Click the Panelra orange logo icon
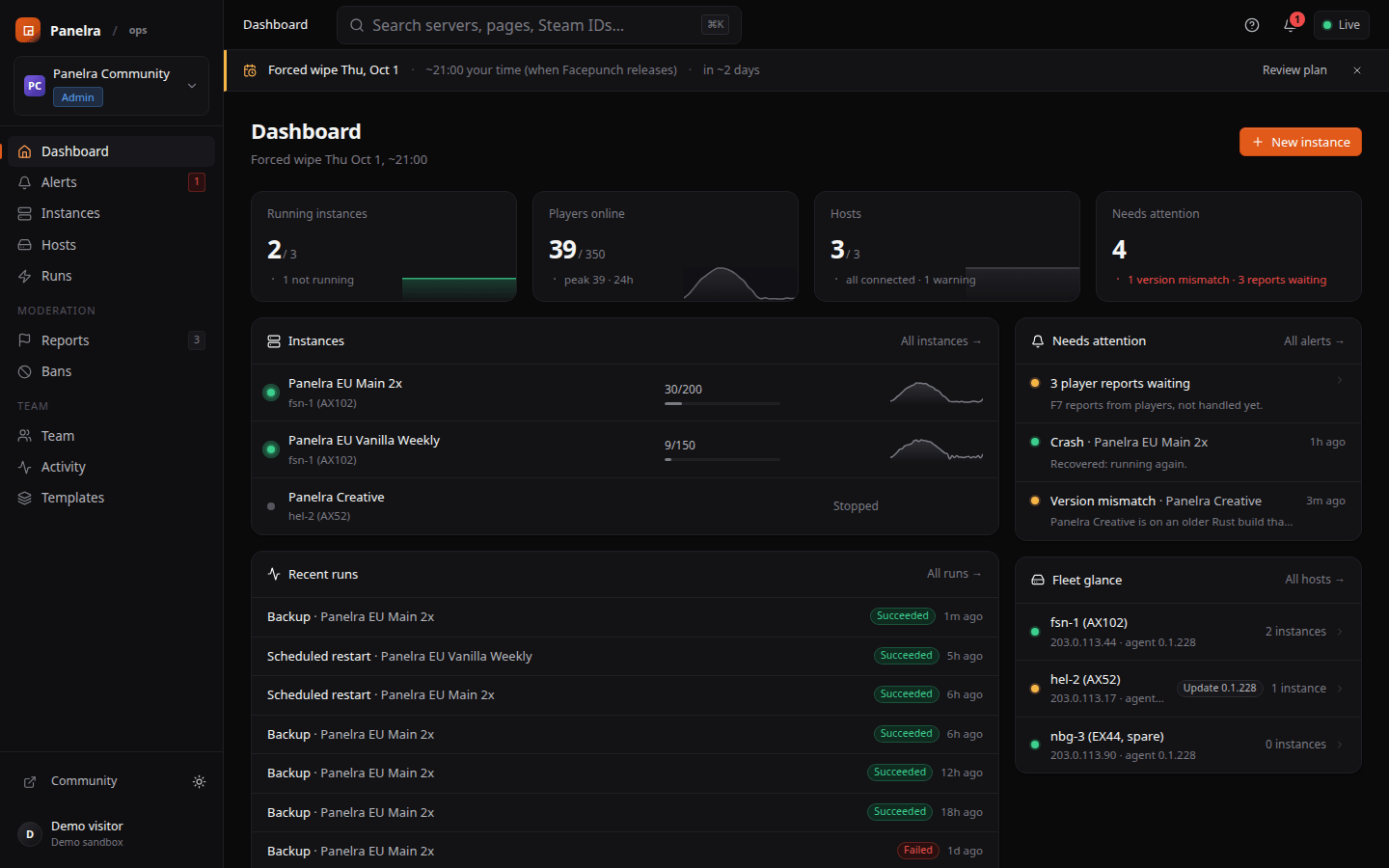This screenshot has height=868, width=1389. (28, 30)
